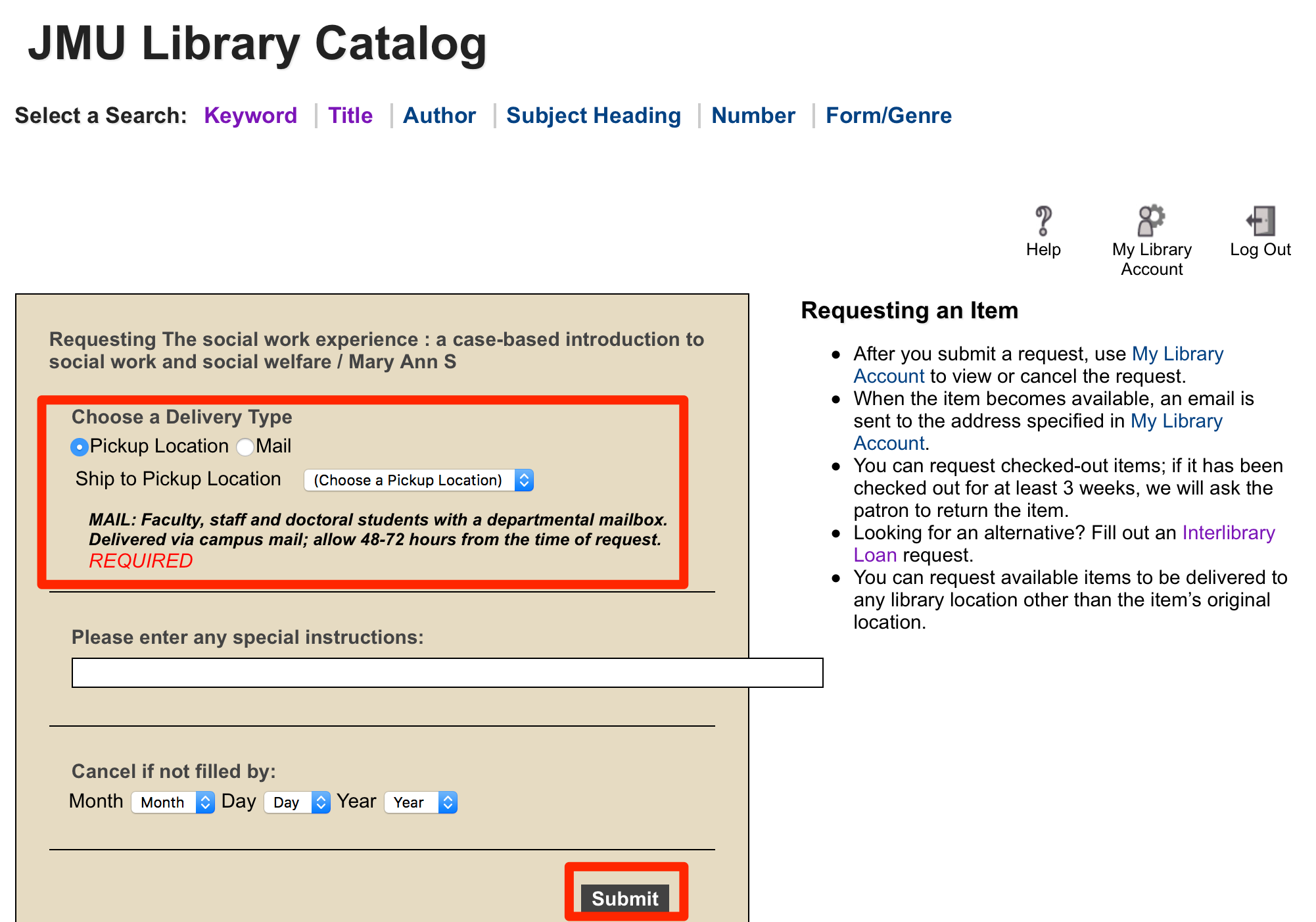Switch to the Author search
The width and height of the screenshot is (1316, 922).
[439, 116]
